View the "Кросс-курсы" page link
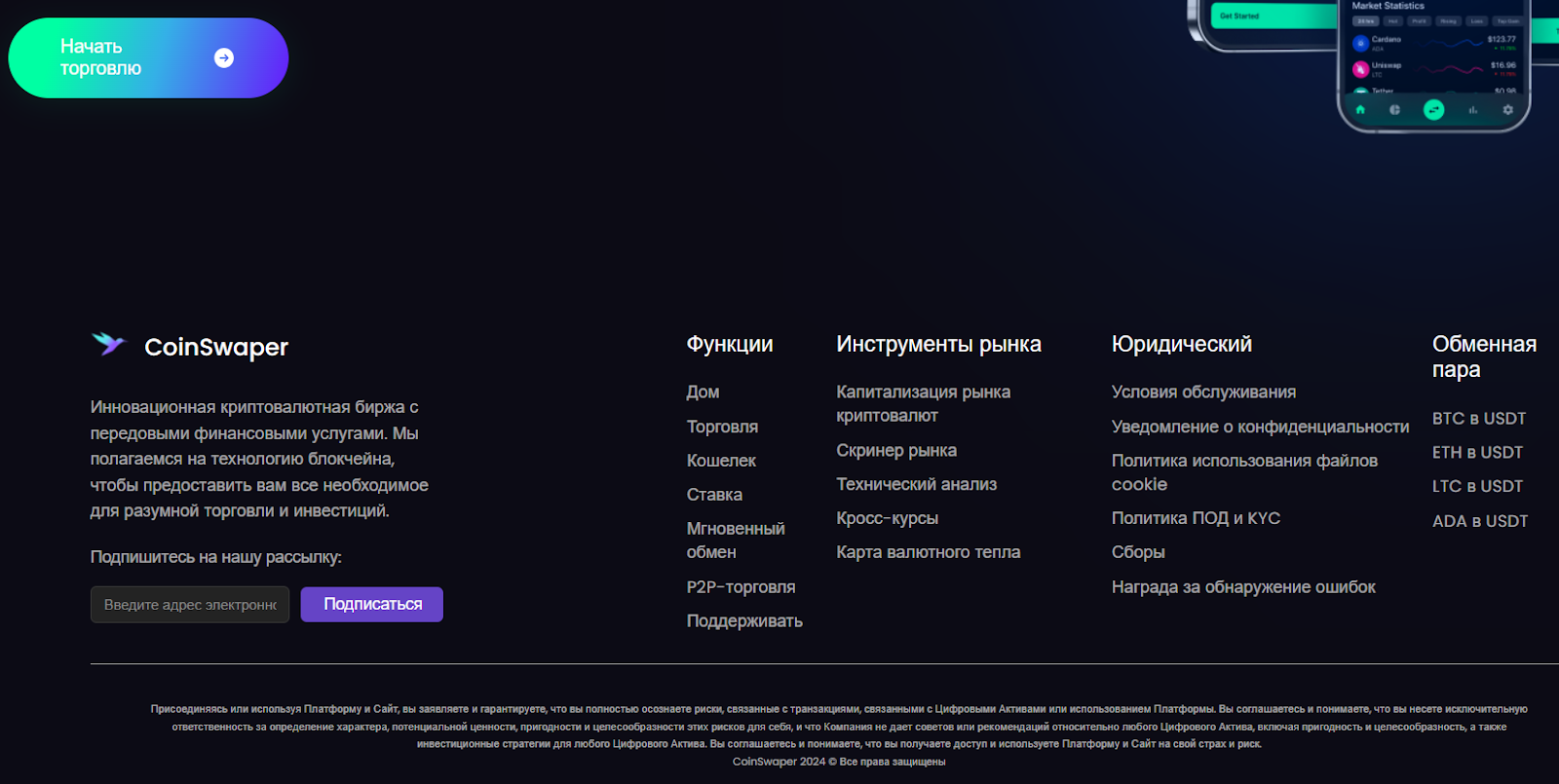 pos(887,519)
